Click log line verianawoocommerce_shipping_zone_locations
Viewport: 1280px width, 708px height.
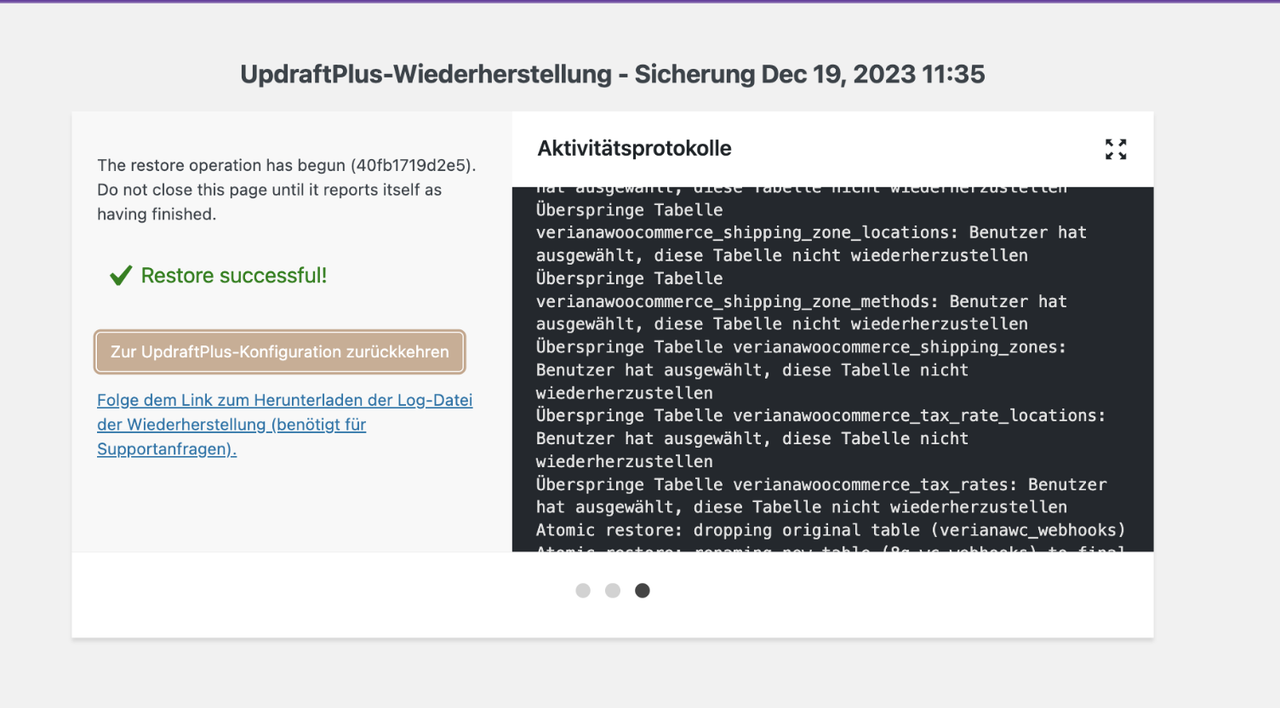click(x=811, y=233)
